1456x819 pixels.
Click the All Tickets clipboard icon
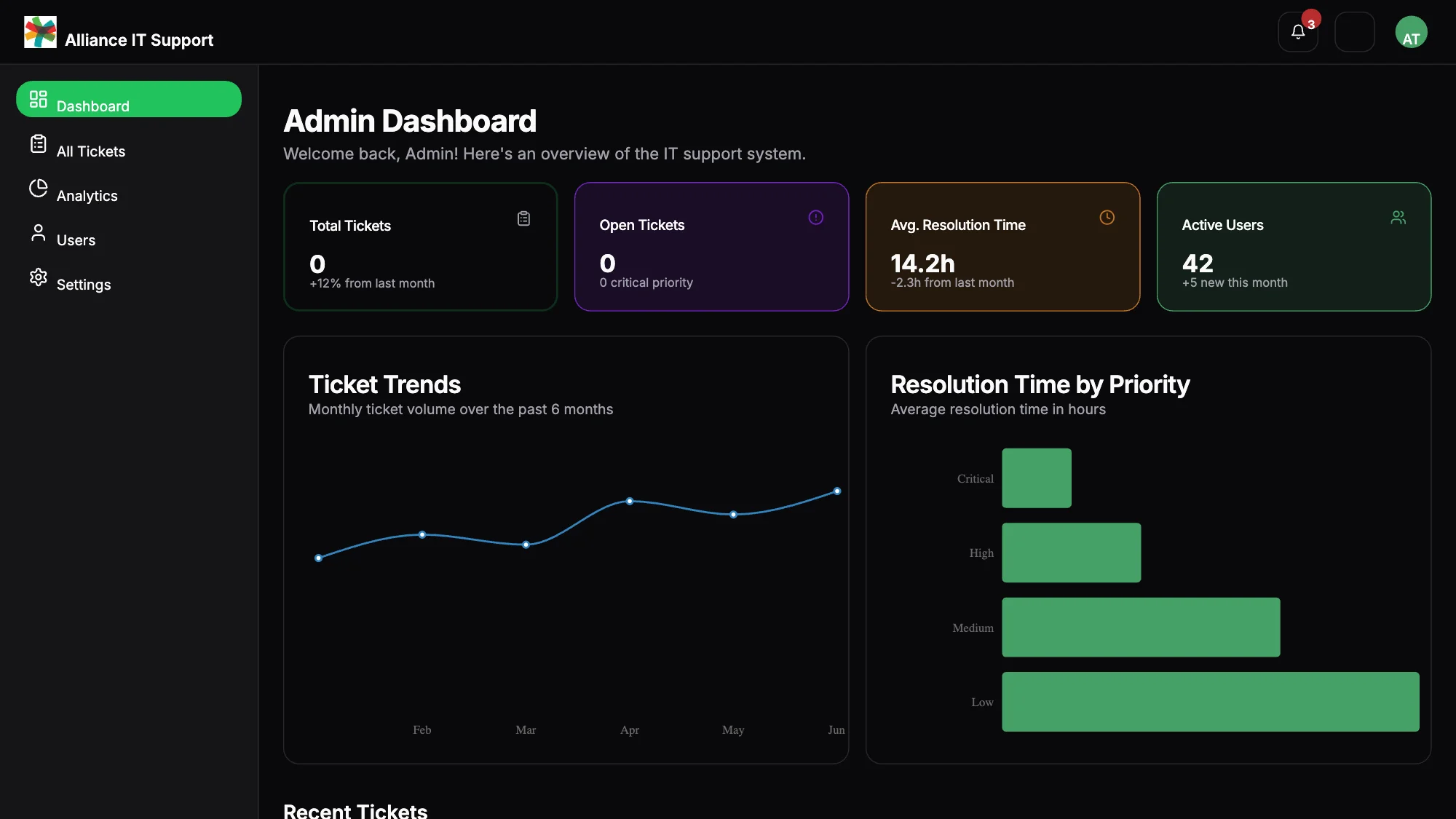click(39, 143)
